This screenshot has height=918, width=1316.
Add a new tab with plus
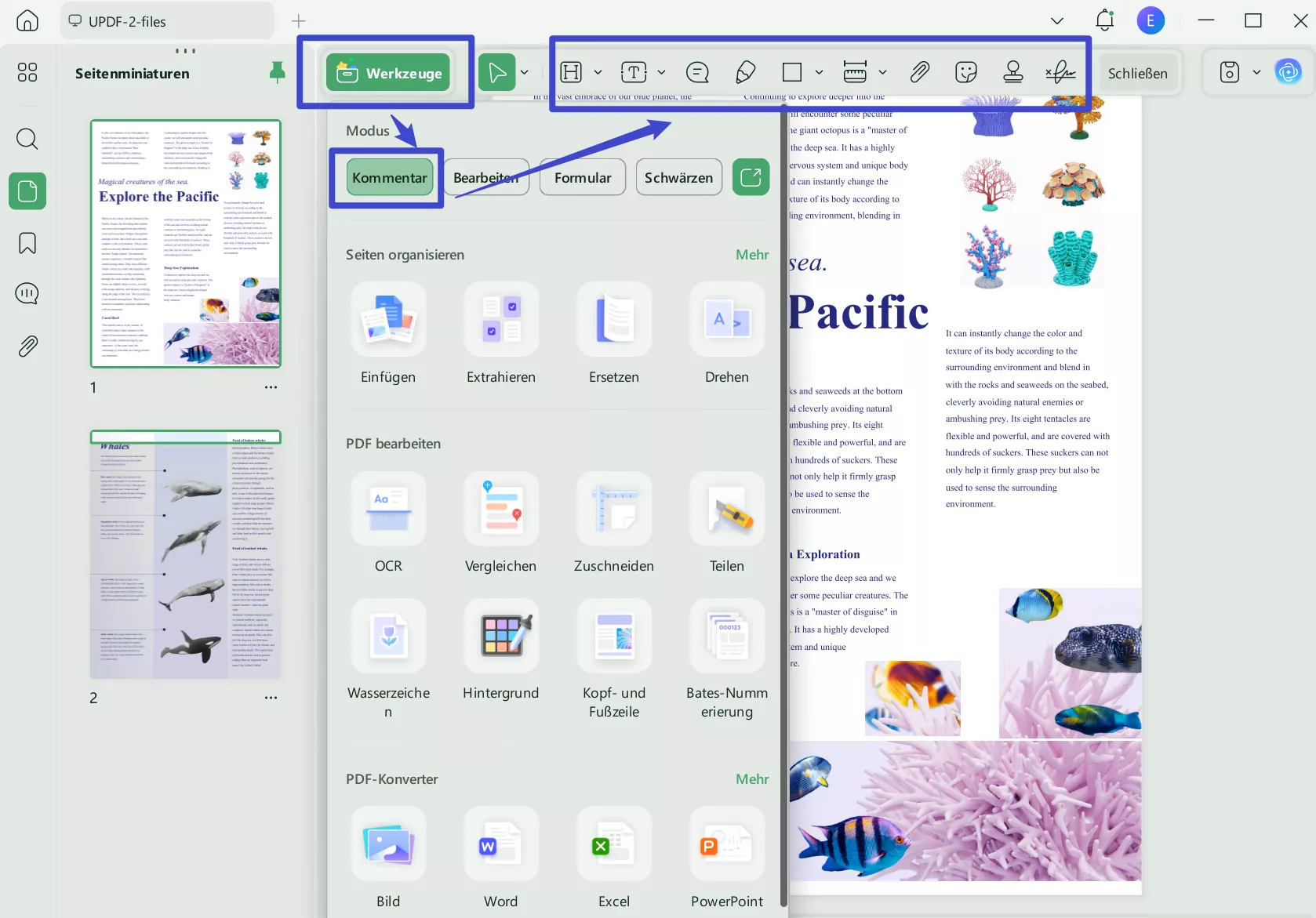pos(299,21)
